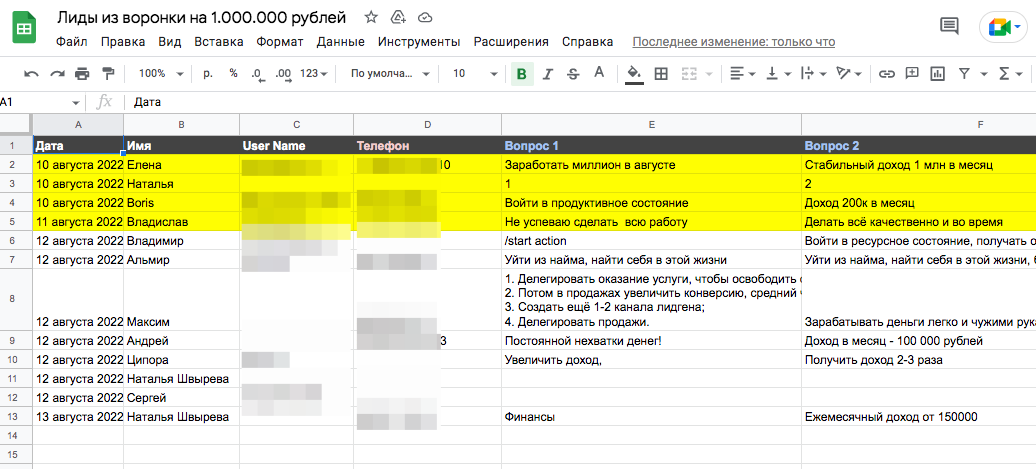The width and height of the screenshot is (1036, 469).
Task: Activate the paint format tool
Action: coord(108,73)
